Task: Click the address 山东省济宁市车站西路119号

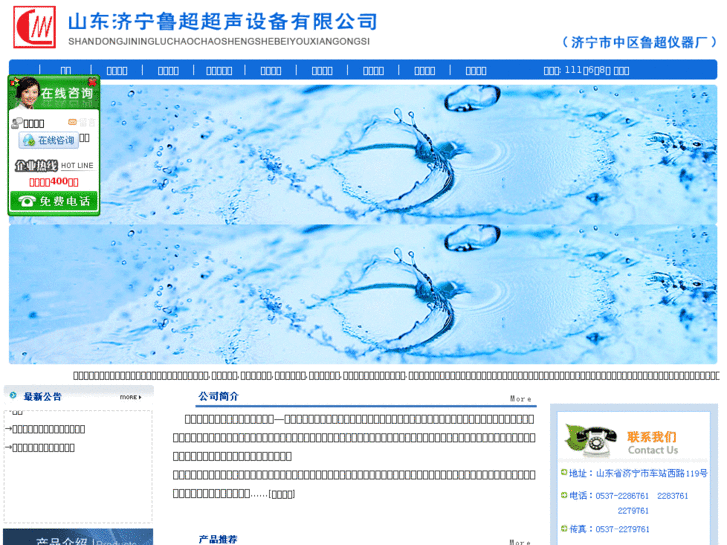Action: pyautogui.click(x=651, y=473)
